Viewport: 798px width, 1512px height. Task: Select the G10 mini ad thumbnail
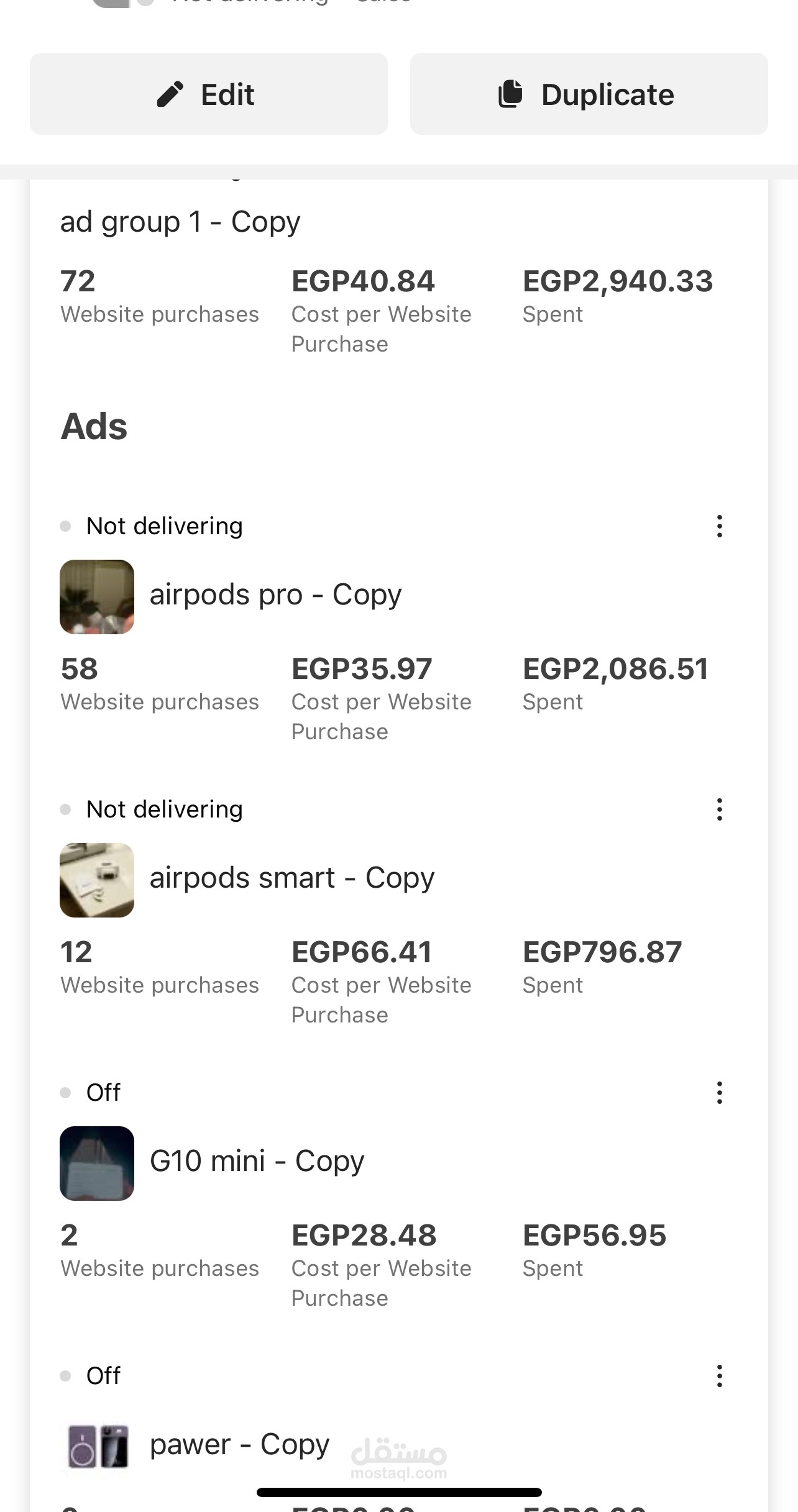97,1164
